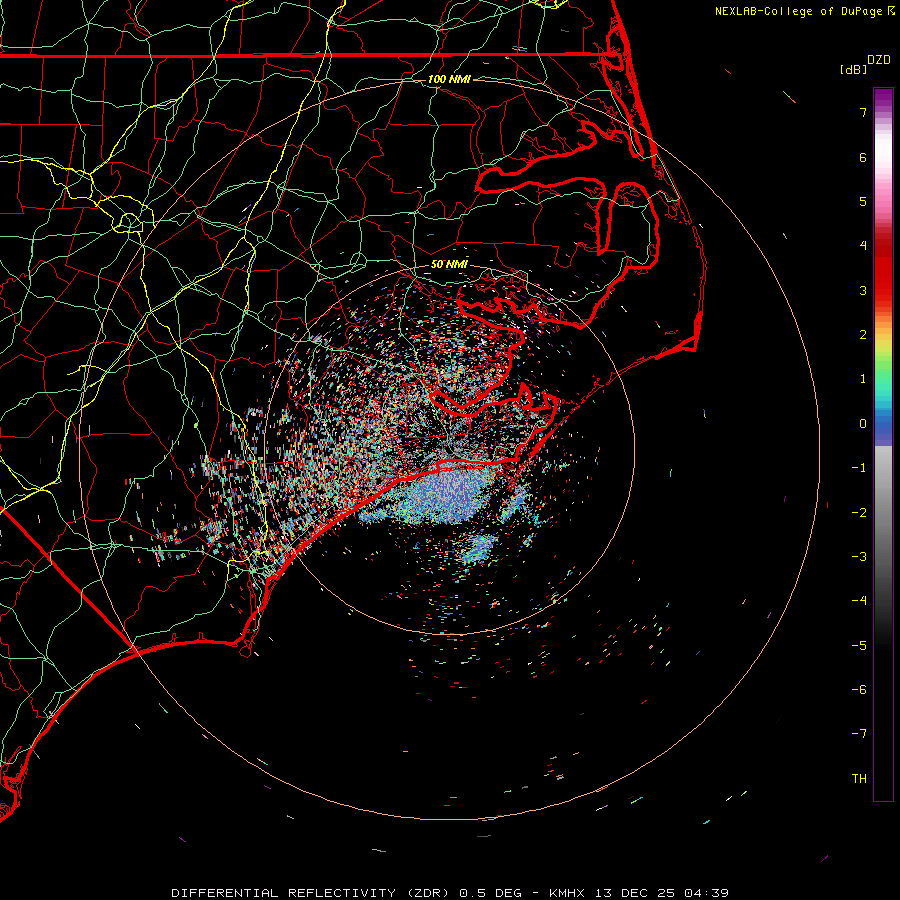This screenshot has width=900, height=900.
Task: Click the 5 value on color scale
Action: point(863,202)
